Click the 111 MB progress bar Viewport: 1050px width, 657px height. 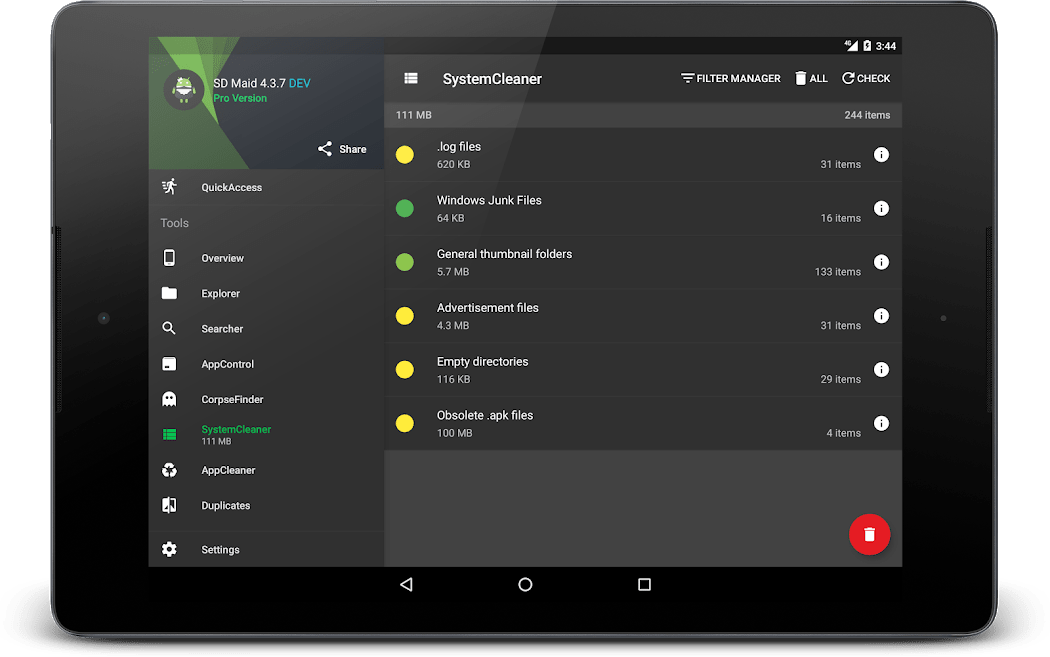(x=642, y=115)
